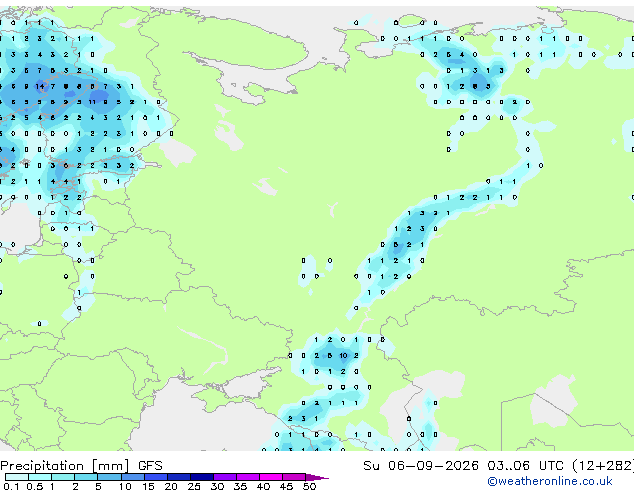Pick the 1–2 mm legend swatch

pos(63,477)
